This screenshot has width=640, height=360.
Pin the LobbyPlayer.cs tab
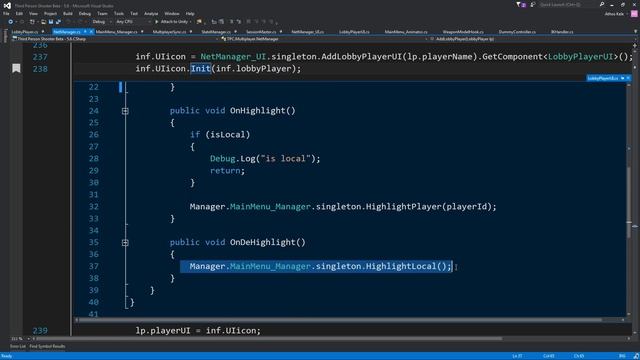(x=43, y=31)
